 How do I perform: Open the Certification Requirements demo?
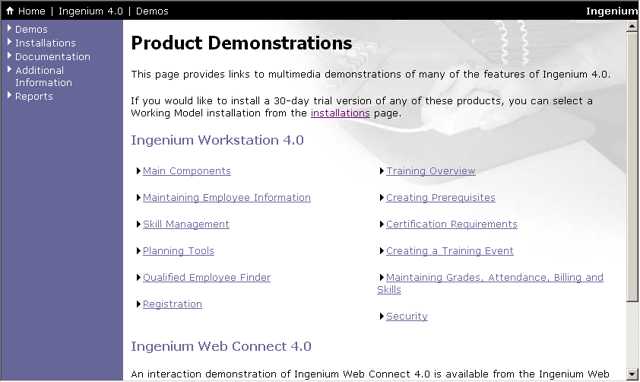(451, 224)
